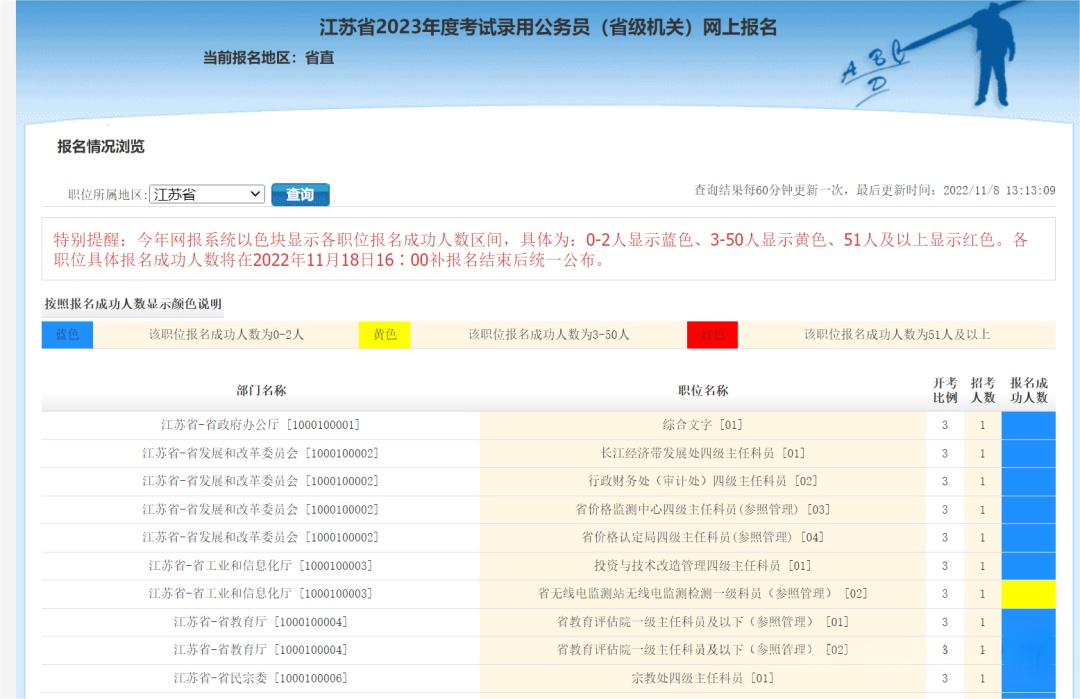1080x699 pixels.
Task: Click the 开考比例 column header
Action: [944, 390]
